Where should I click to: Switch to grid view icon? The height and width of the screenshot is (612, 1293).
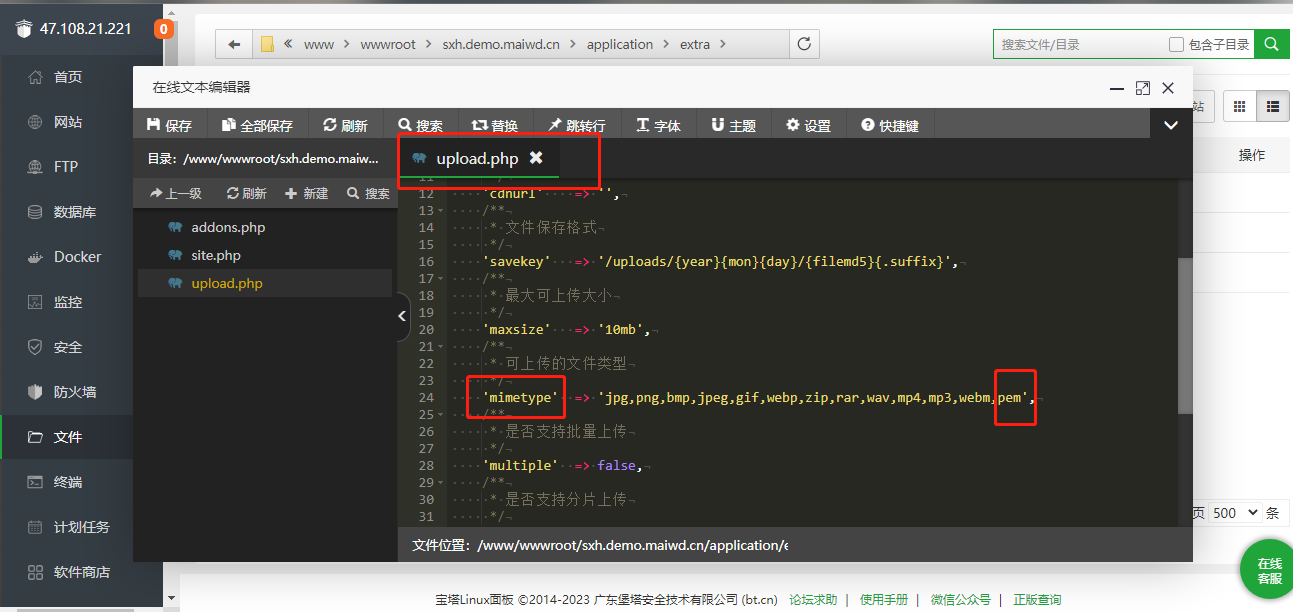[x=1240, y=107]
